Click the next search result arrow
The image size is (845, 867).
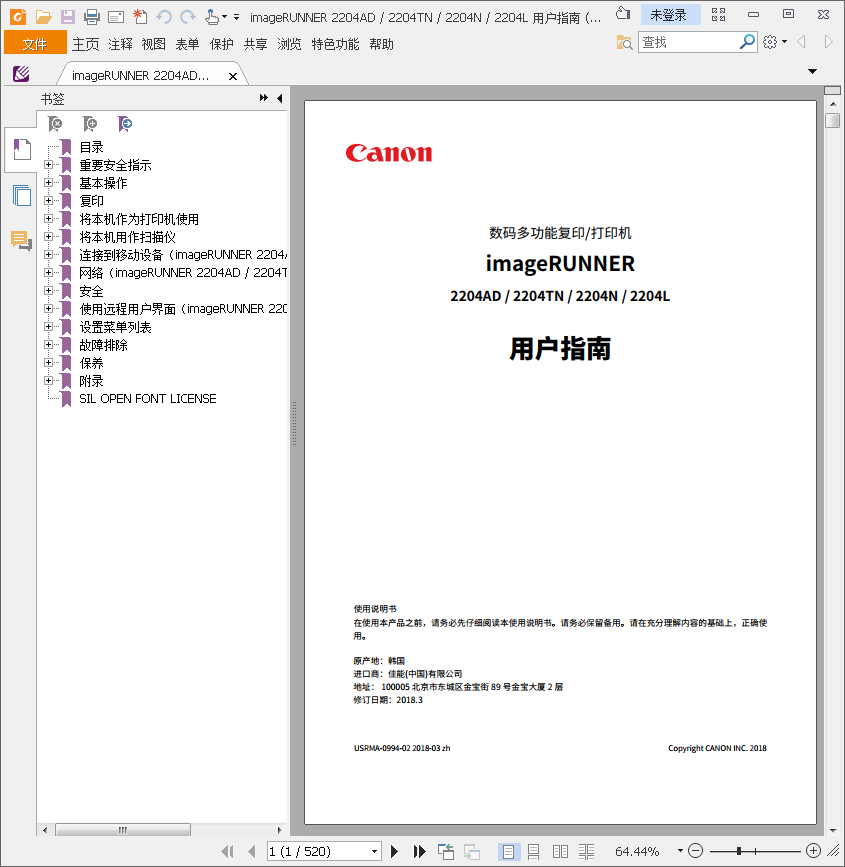coord(828,41)
